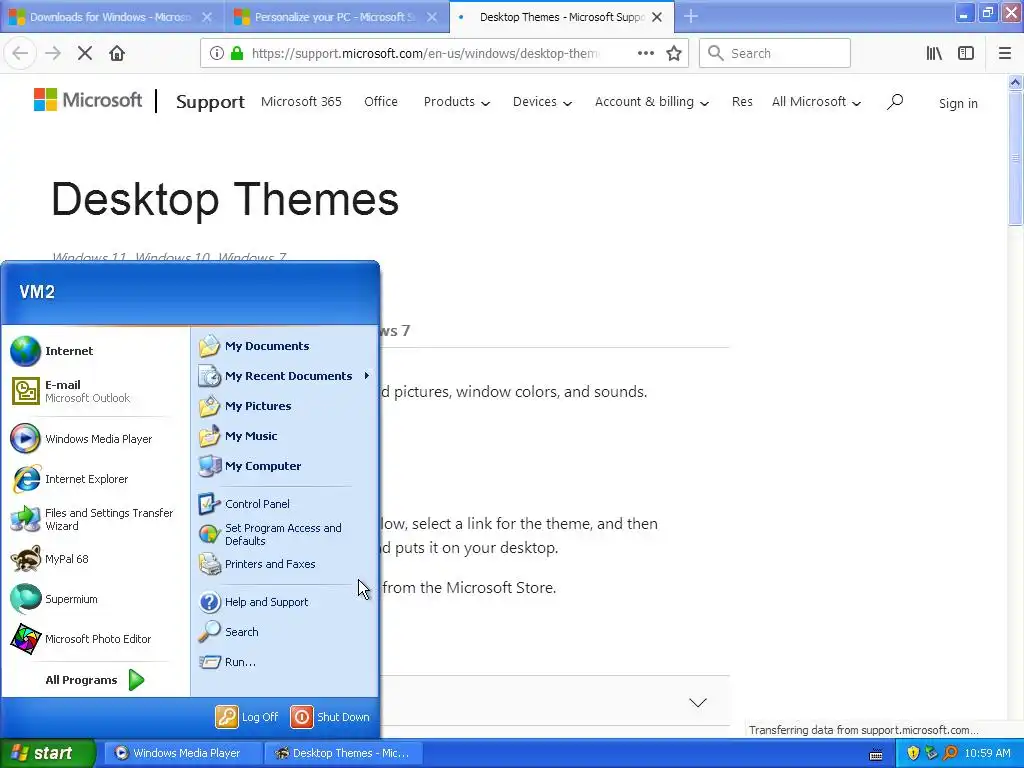Open Microsoft 365 nav link
The width and height of the screenshot is (1024, 768).
coord(301,101)
